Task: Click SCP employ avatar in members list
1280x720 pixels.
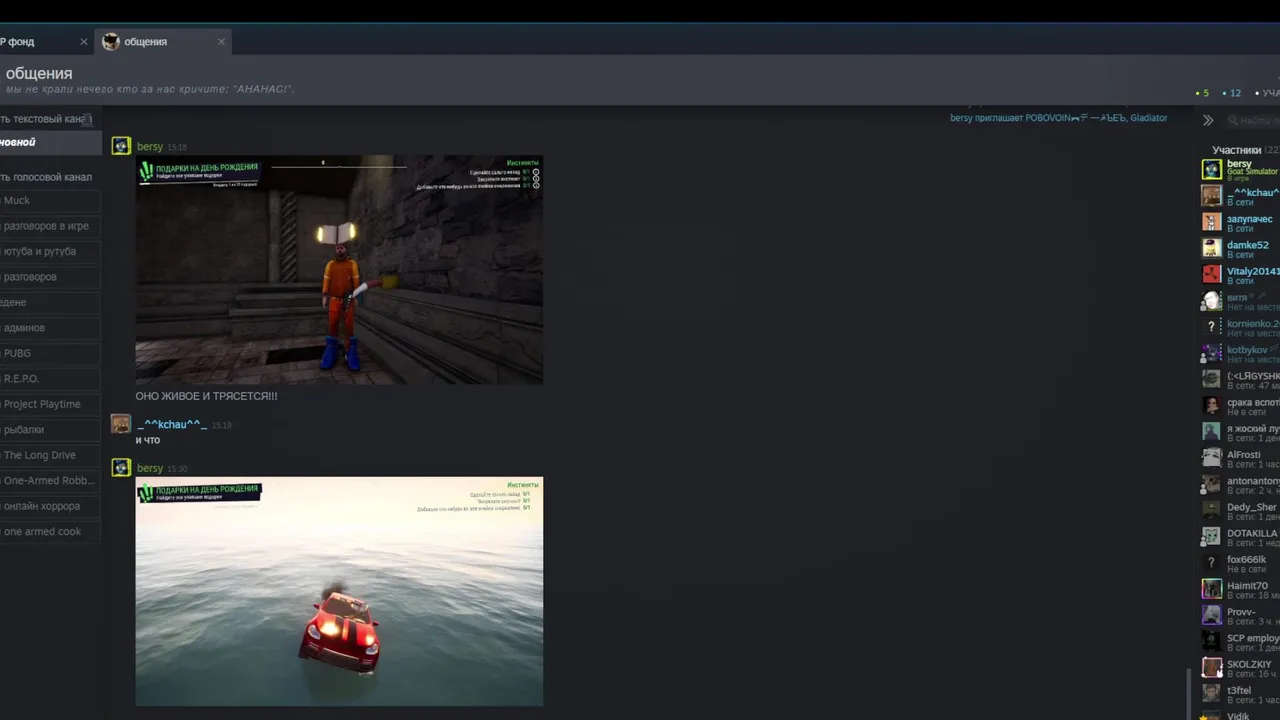Action: (1211, 640)
